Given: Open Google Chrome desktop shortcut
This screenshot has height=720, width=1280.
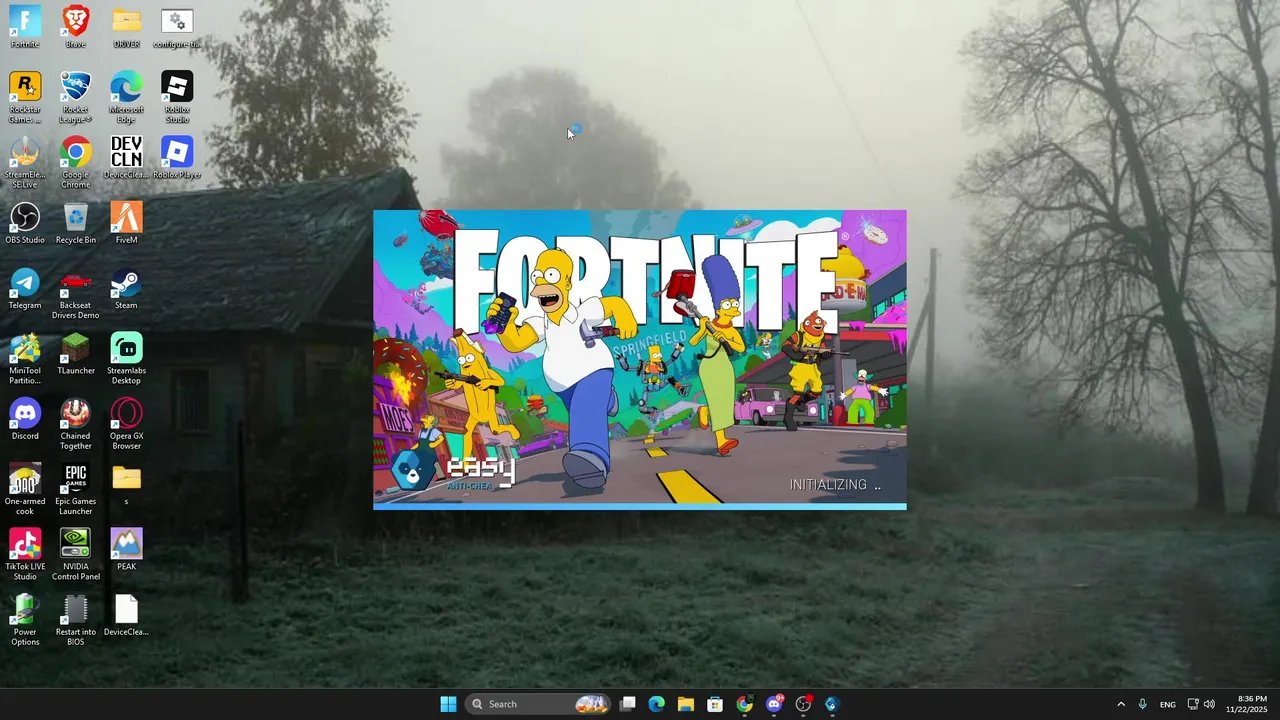Looking at the screenshot, I should 75,163.
